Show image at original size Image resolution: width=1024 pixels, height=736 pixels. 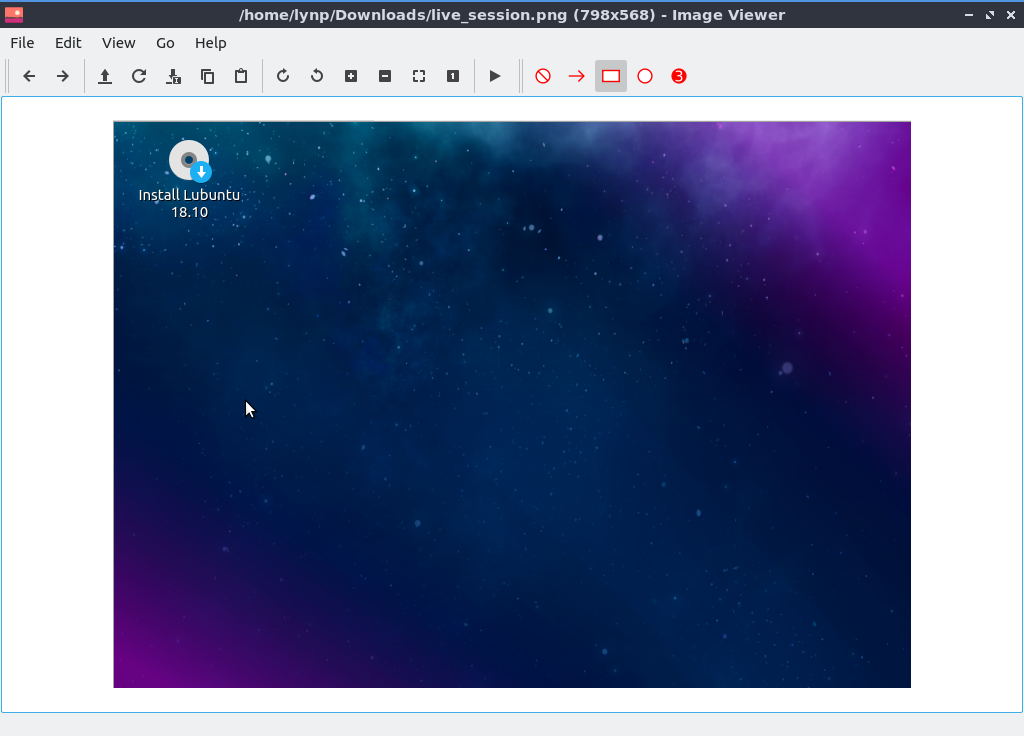pos(453,76)
